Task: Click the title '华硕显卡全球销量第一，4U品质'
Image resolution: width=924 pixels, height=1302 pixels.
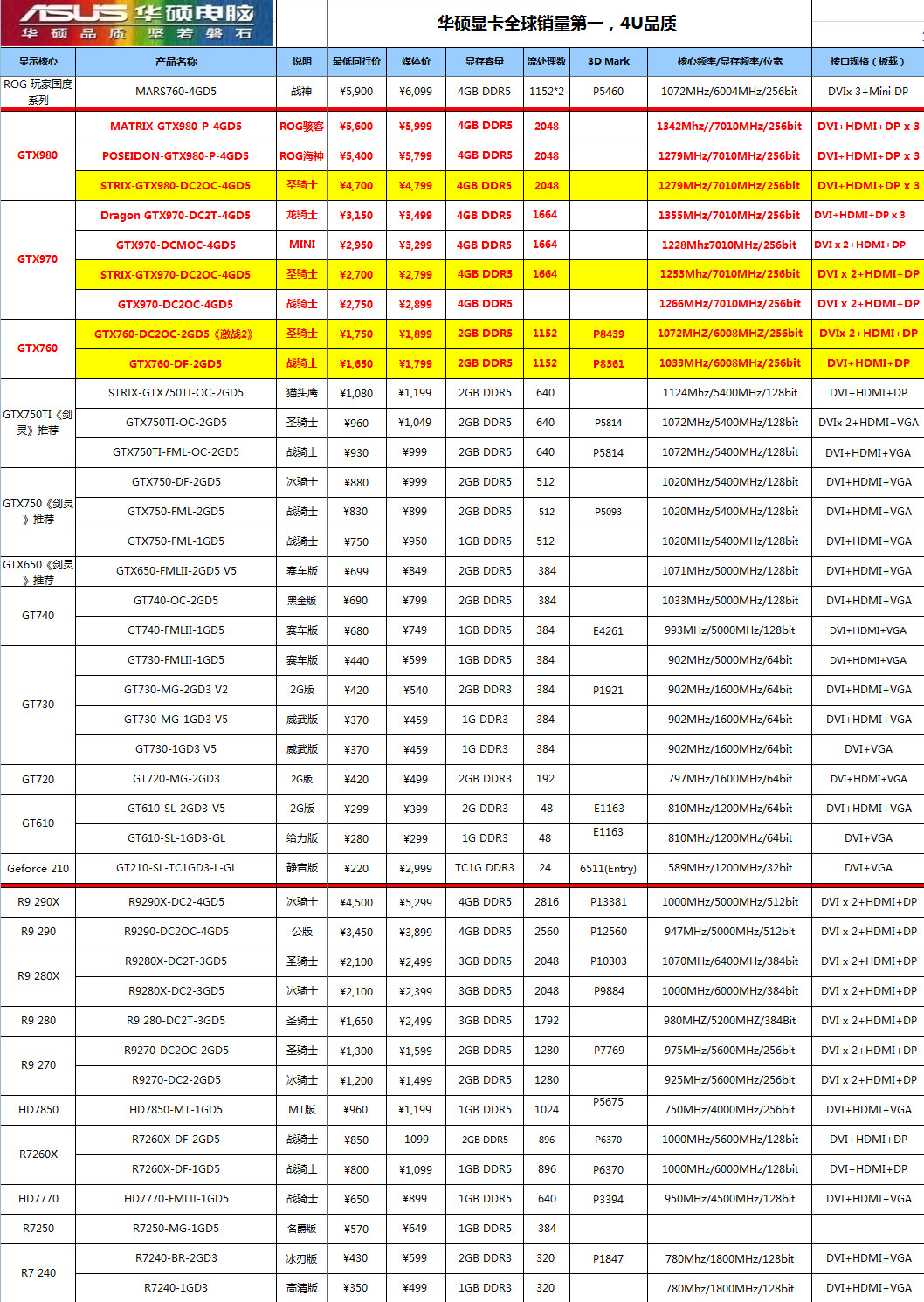Action: tap(557, 24)
